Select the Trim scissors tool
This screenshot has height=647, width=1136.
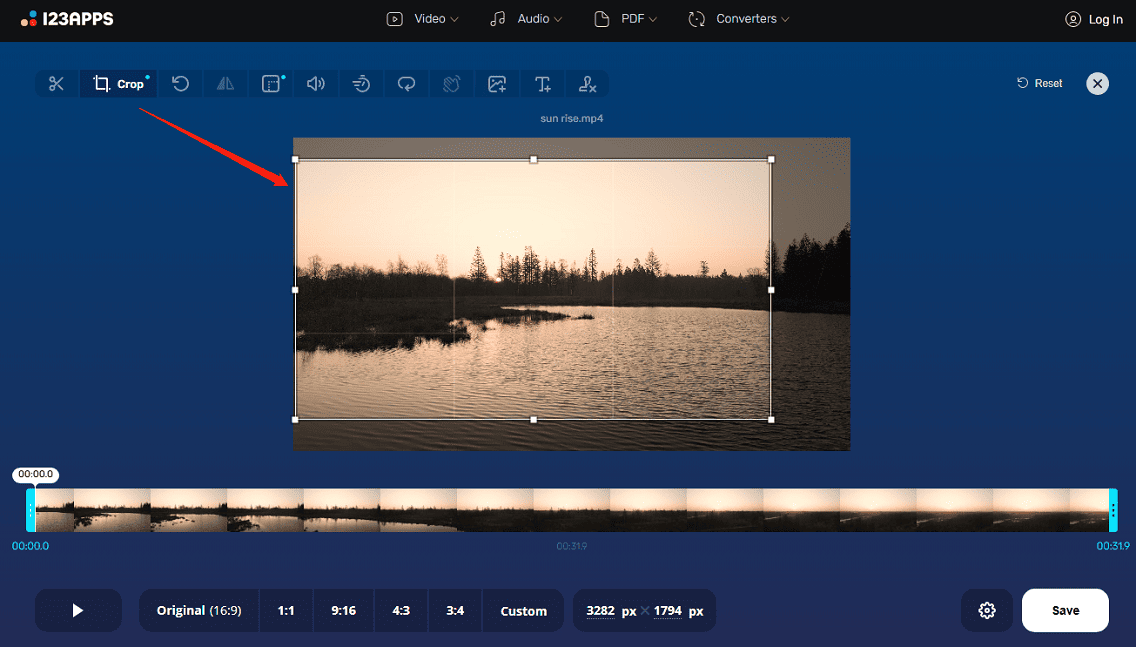(55, 83)
